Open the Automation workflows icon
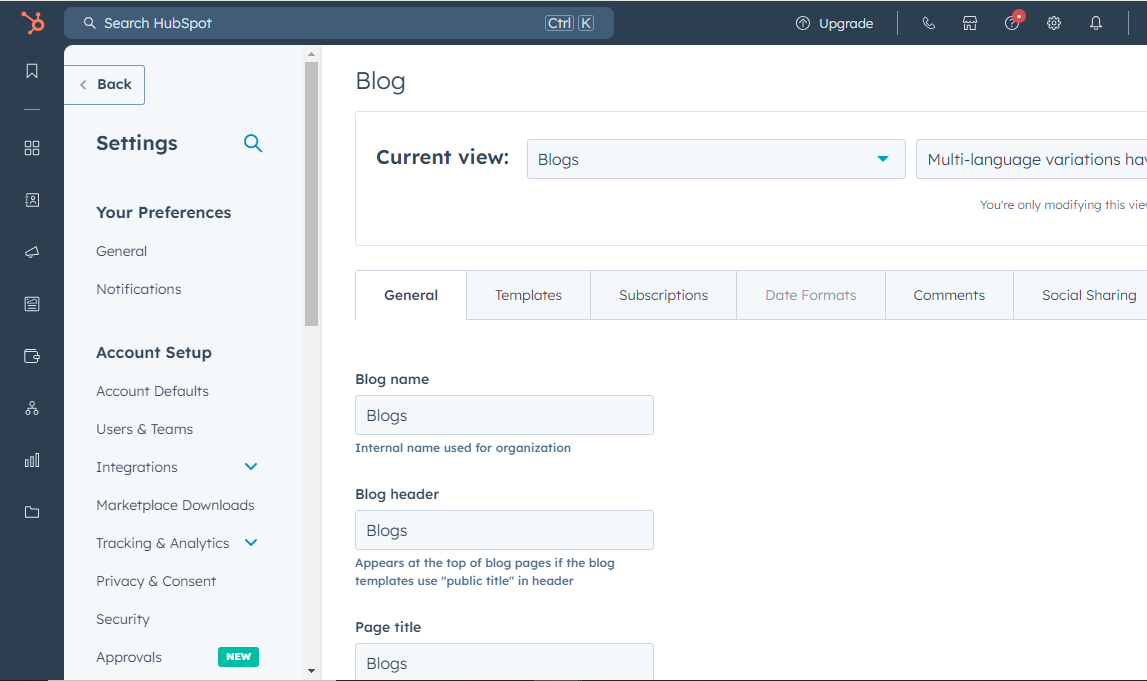 32,408
